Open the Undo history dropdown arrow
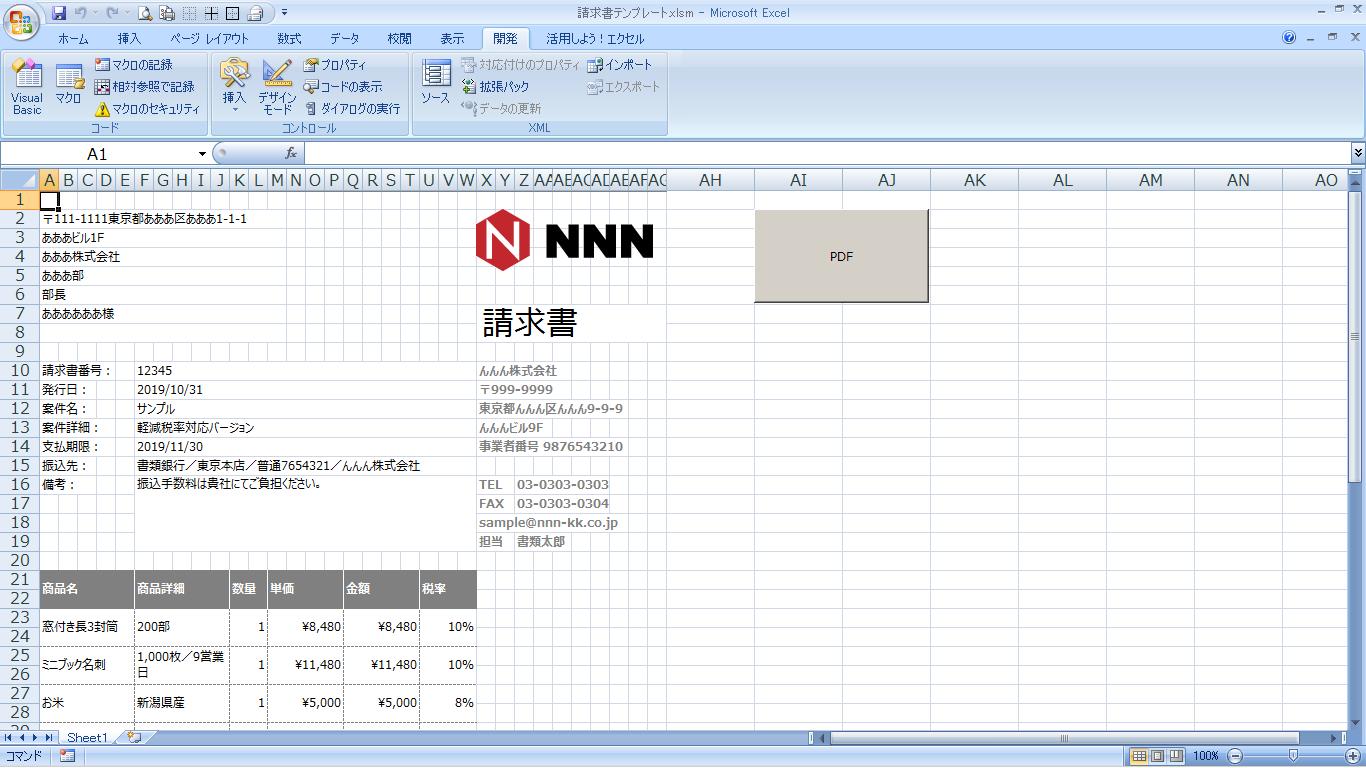The height and width of the screenshot is (768, 1366). [x=95, y=13]
